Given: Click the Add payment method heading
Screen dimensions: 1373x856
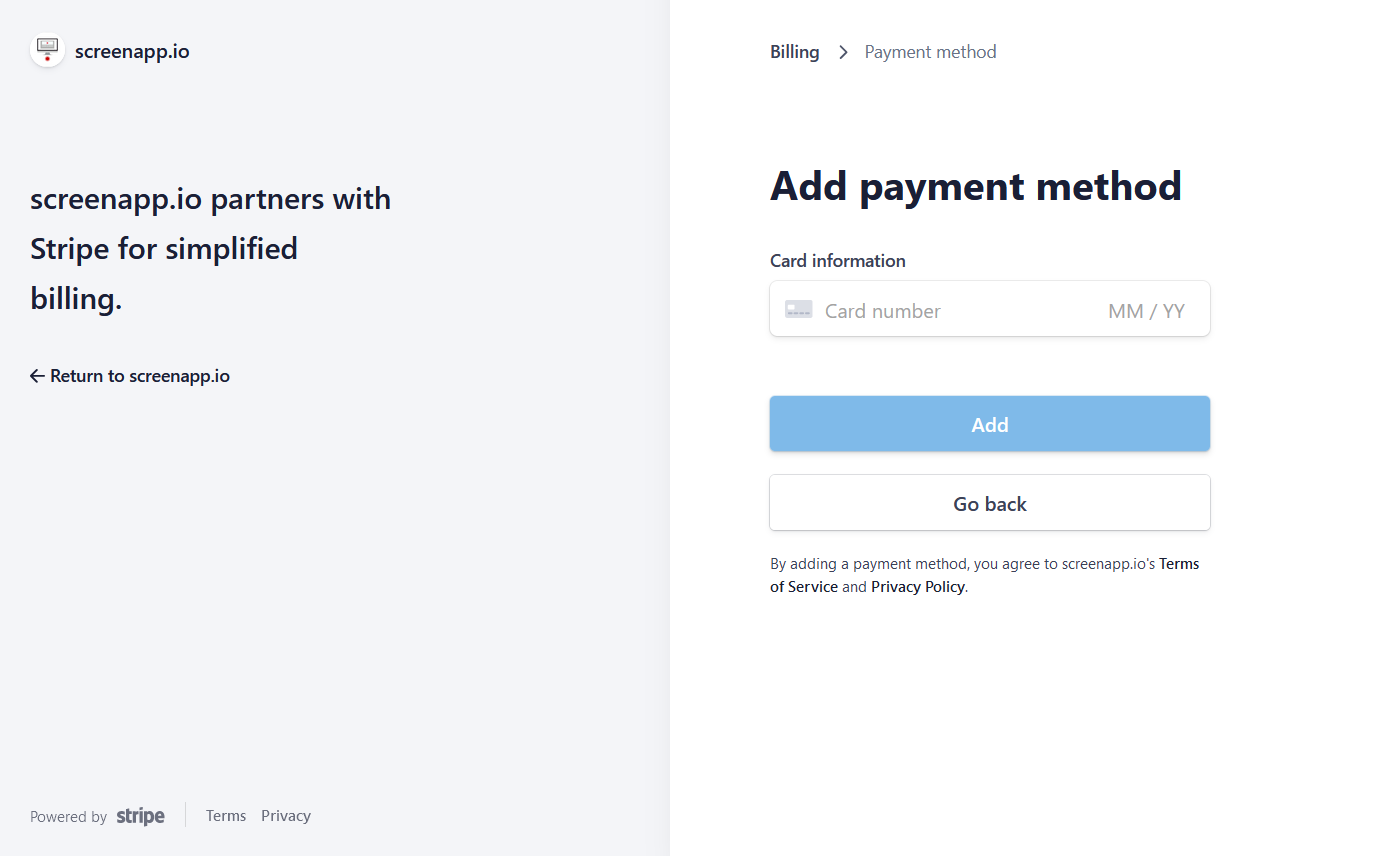Looking at the screenshot, I should (x=975, y=186).
